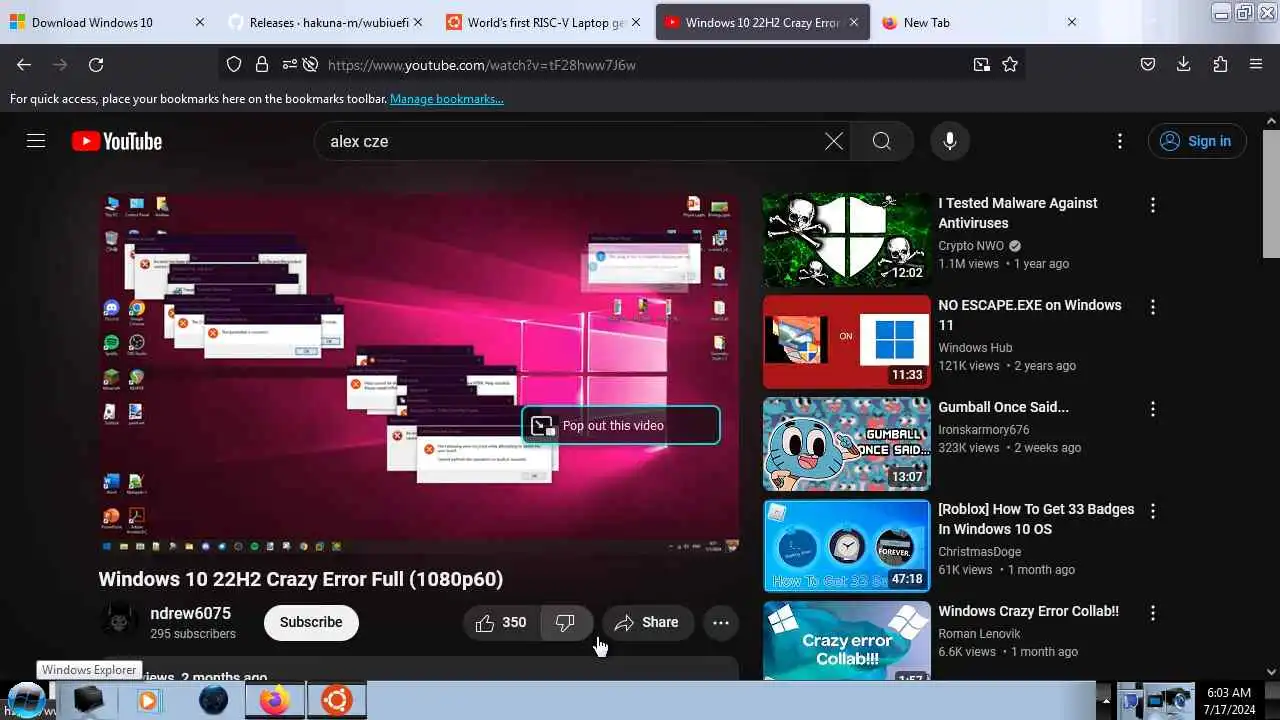Open Ironskarmory676 channel text
Viewport: 1280px width, 720px height.
coord(984,430)
